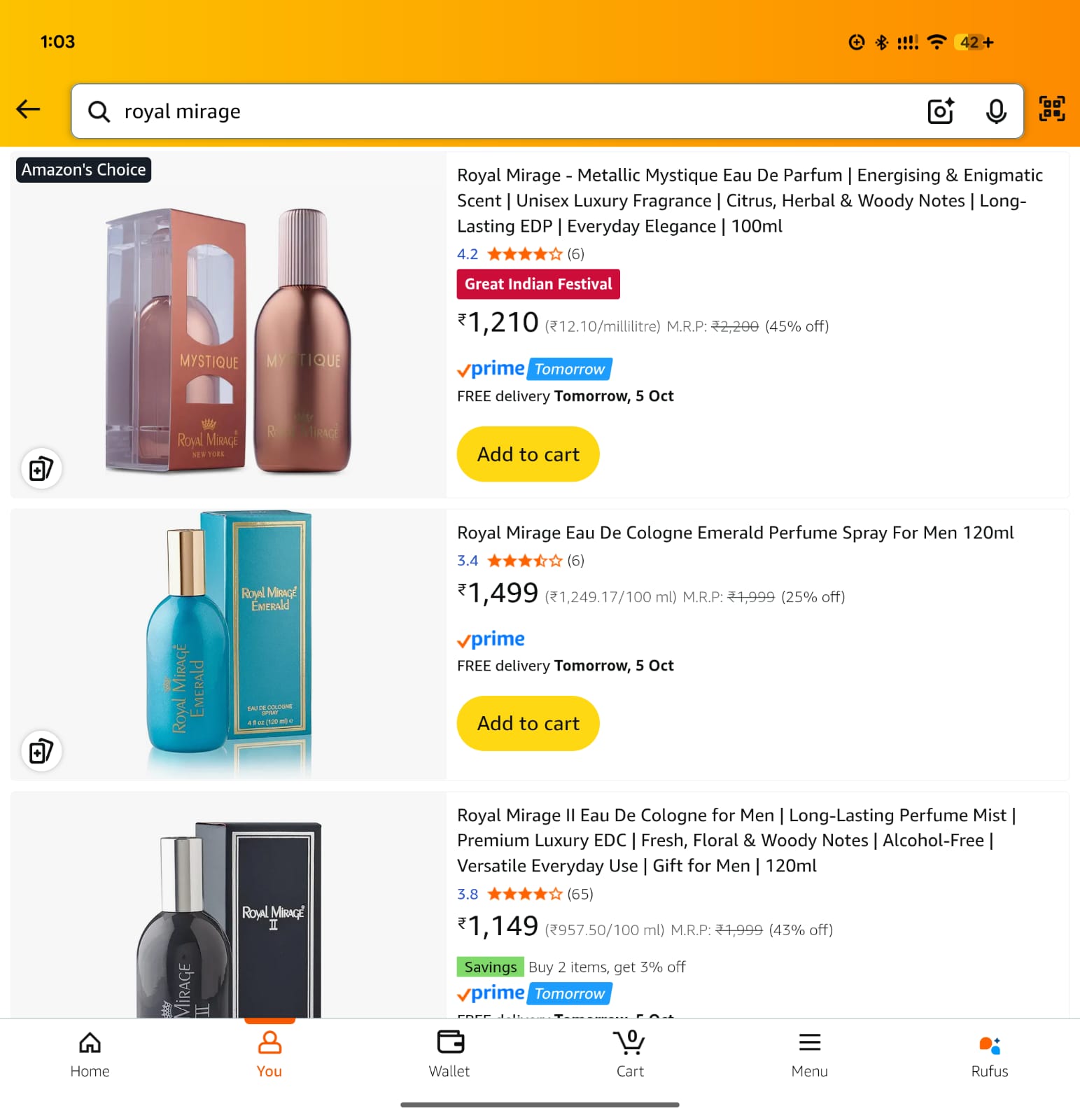Open Royal Mirage II Eau De Cologne listing
1080x1120 pixels.
(736, 840)
